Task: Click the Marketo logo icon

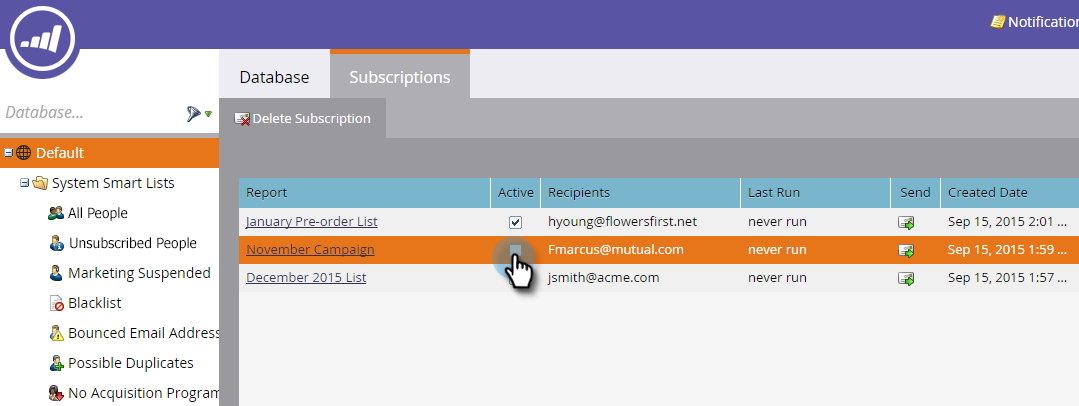Action: click(43, 39)
